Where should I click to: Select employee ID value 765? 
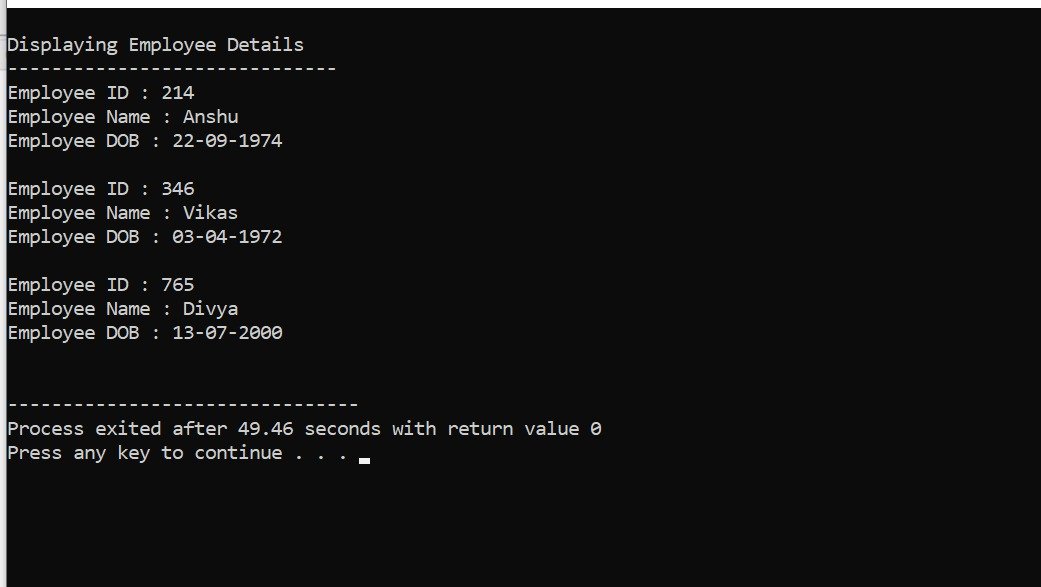[177, 285]
